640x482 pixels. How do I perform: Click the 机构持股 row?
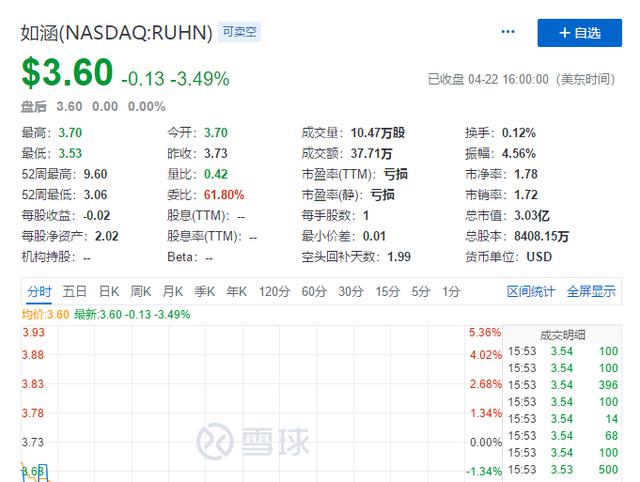(56, 257)
